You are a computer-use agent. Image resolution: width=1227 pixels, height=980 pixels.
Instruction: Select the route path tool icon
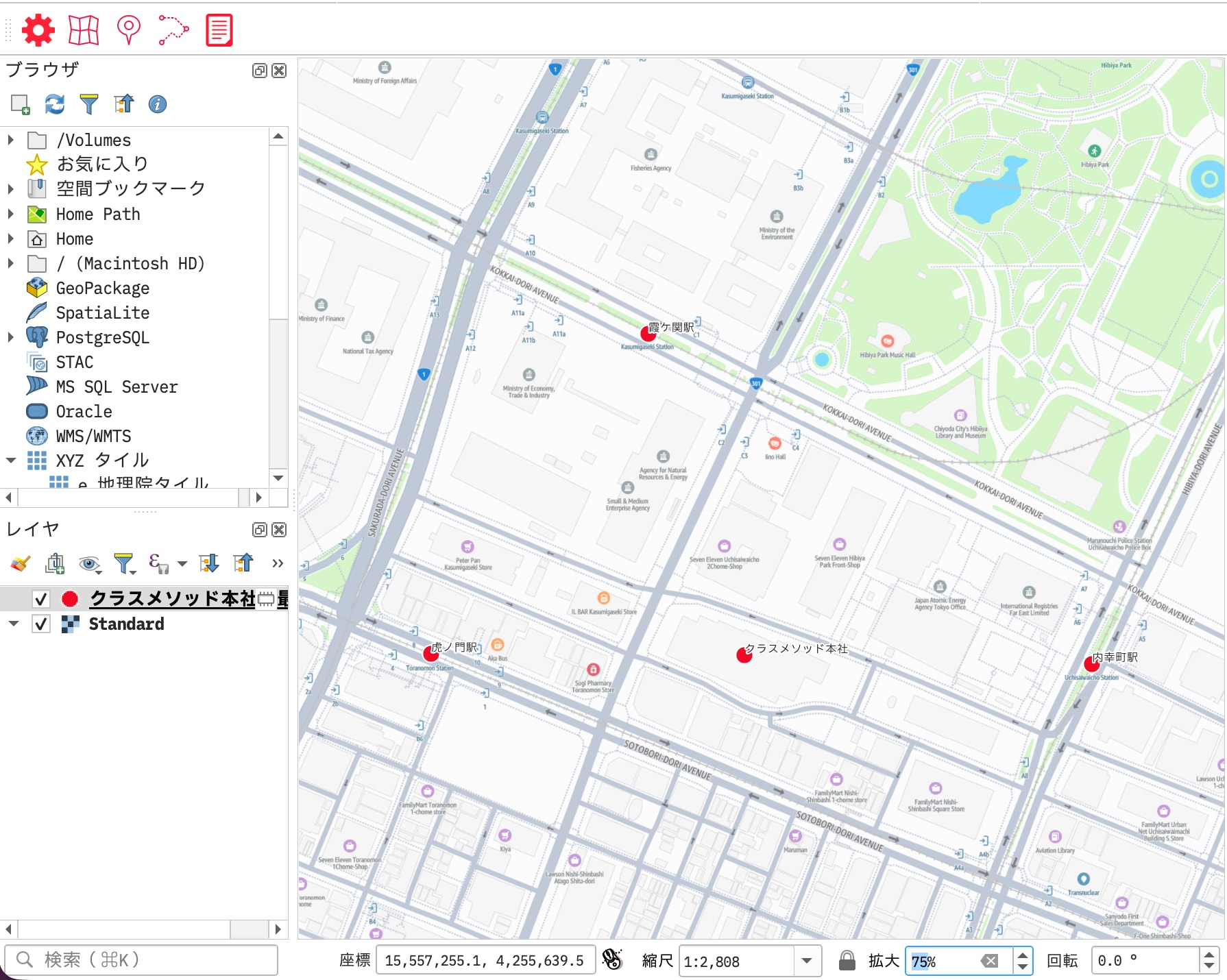(x=173, y=29)
